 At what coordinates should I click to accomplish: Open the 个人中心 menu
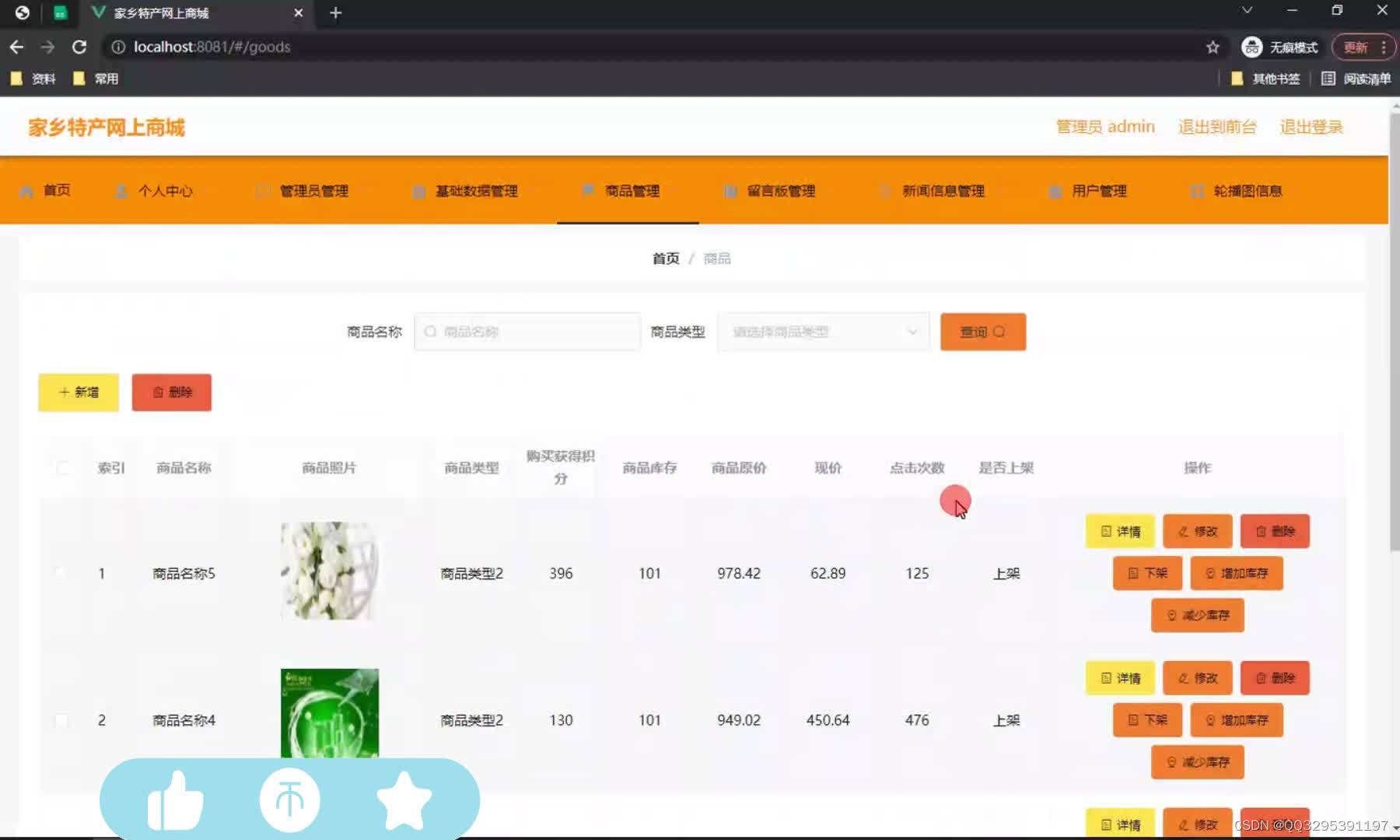pyautogui.click(x=154, y=191)
